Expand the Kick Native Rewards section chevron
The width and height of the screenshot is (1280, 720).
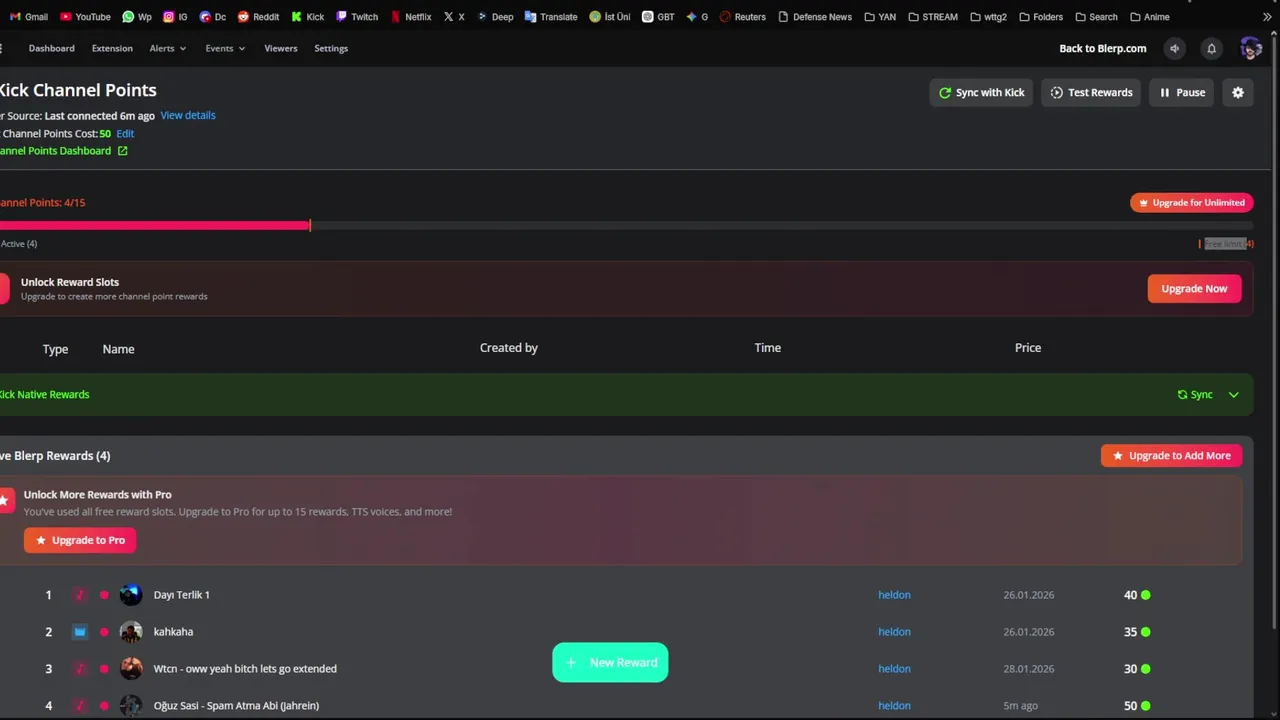click(1234, 395)
